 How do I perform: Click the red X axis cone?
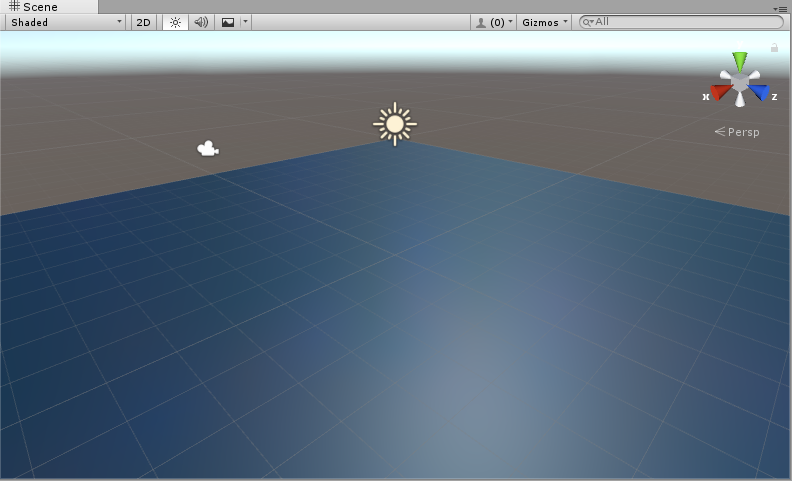pyautogui.click(x=721, y=92)
